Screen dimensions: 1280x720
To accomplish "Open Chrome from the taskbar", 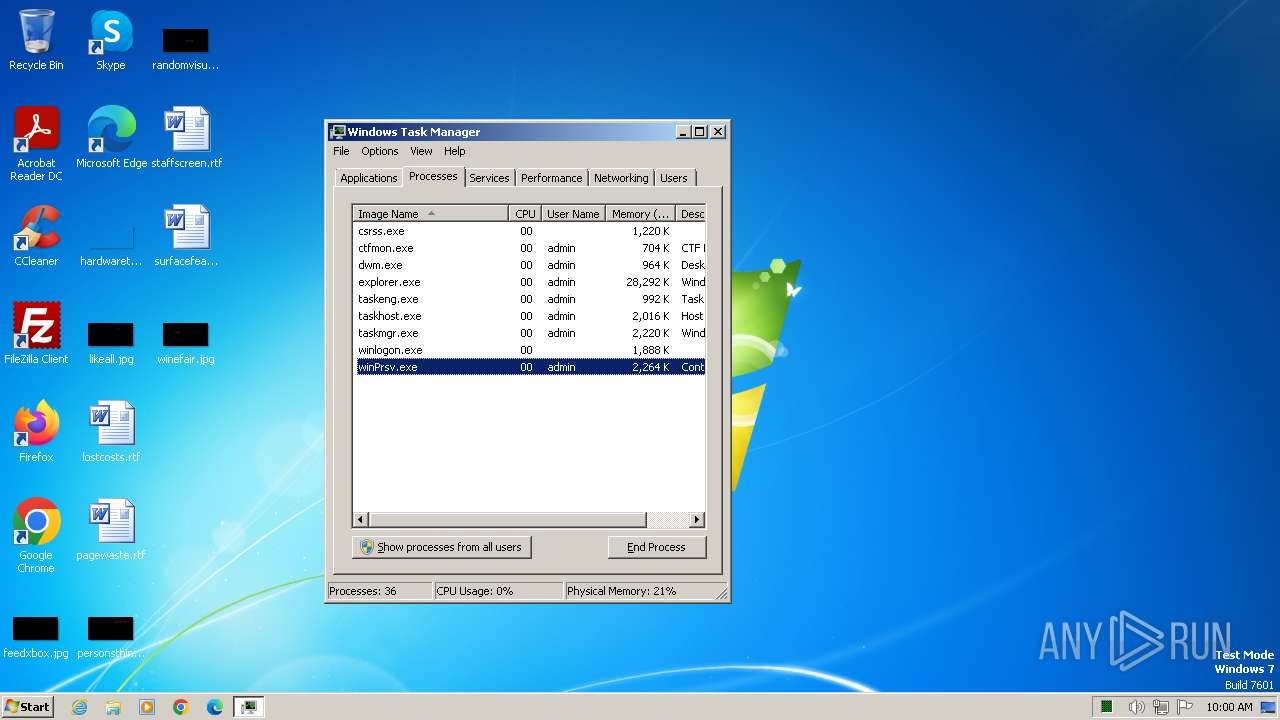I will [x=181, y=707].
